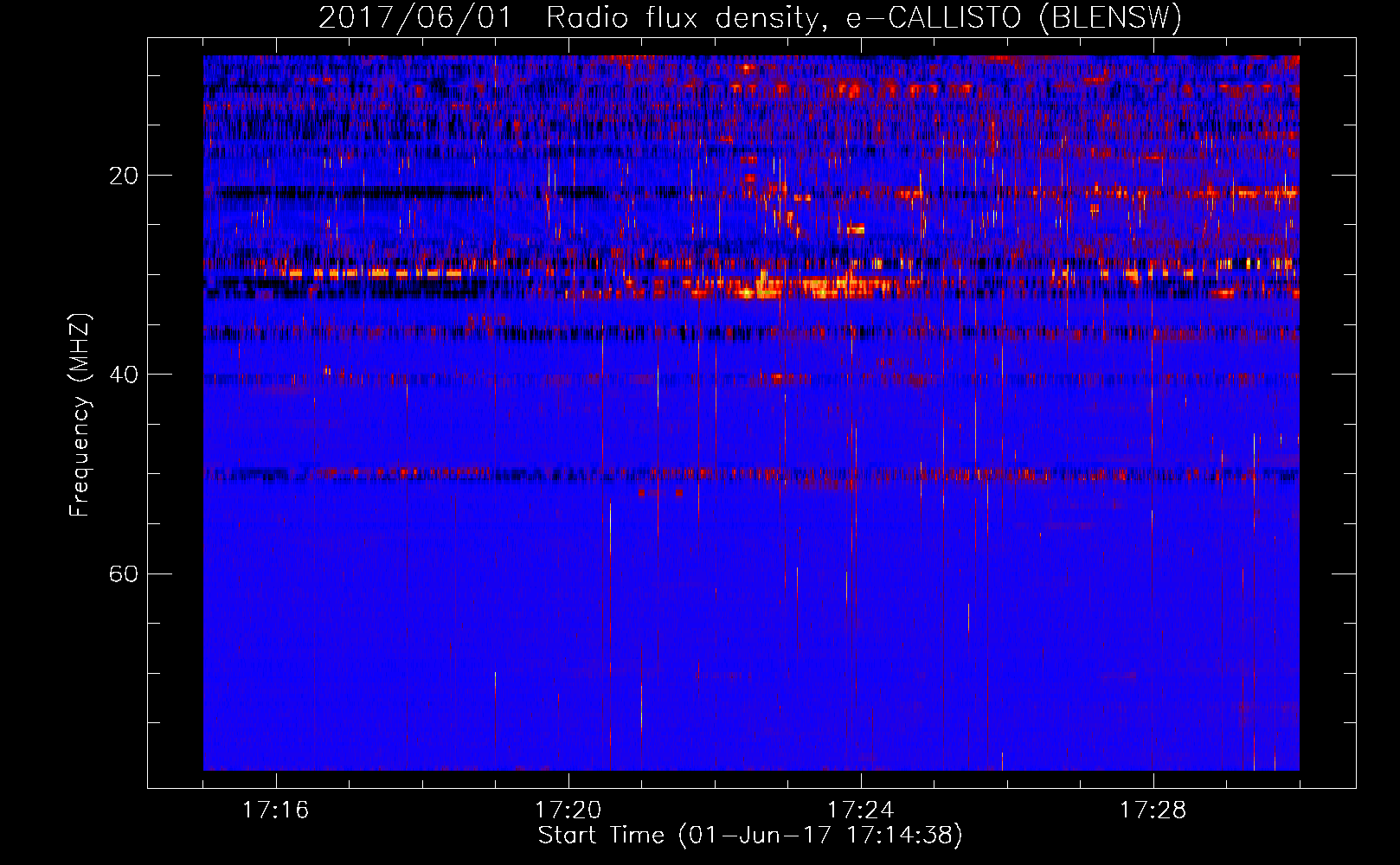
Task: Click the 17:24 time tick label
Action: coord(860,811)
